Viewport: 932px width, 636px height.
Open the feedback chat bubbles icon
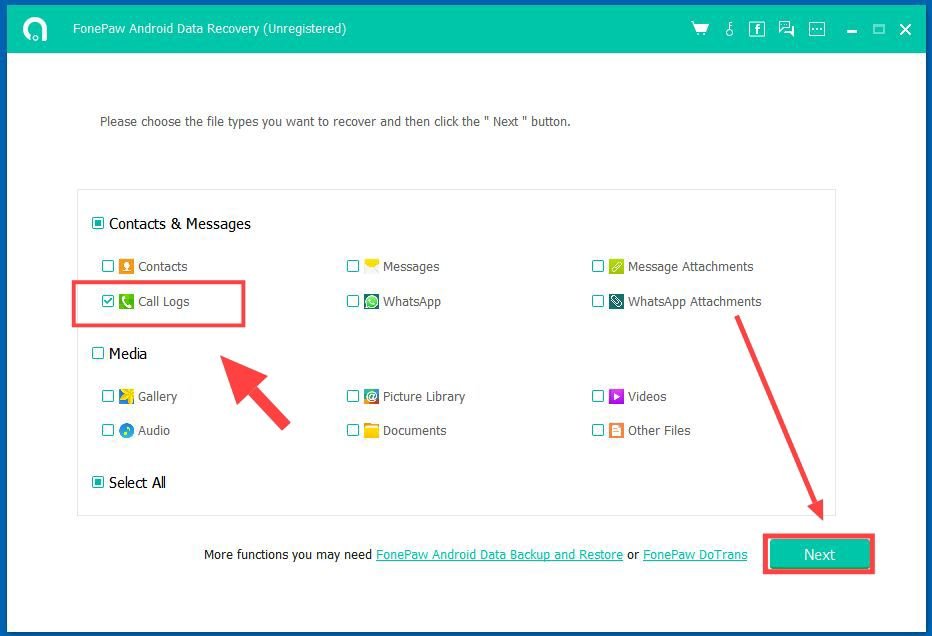[786, 29]
